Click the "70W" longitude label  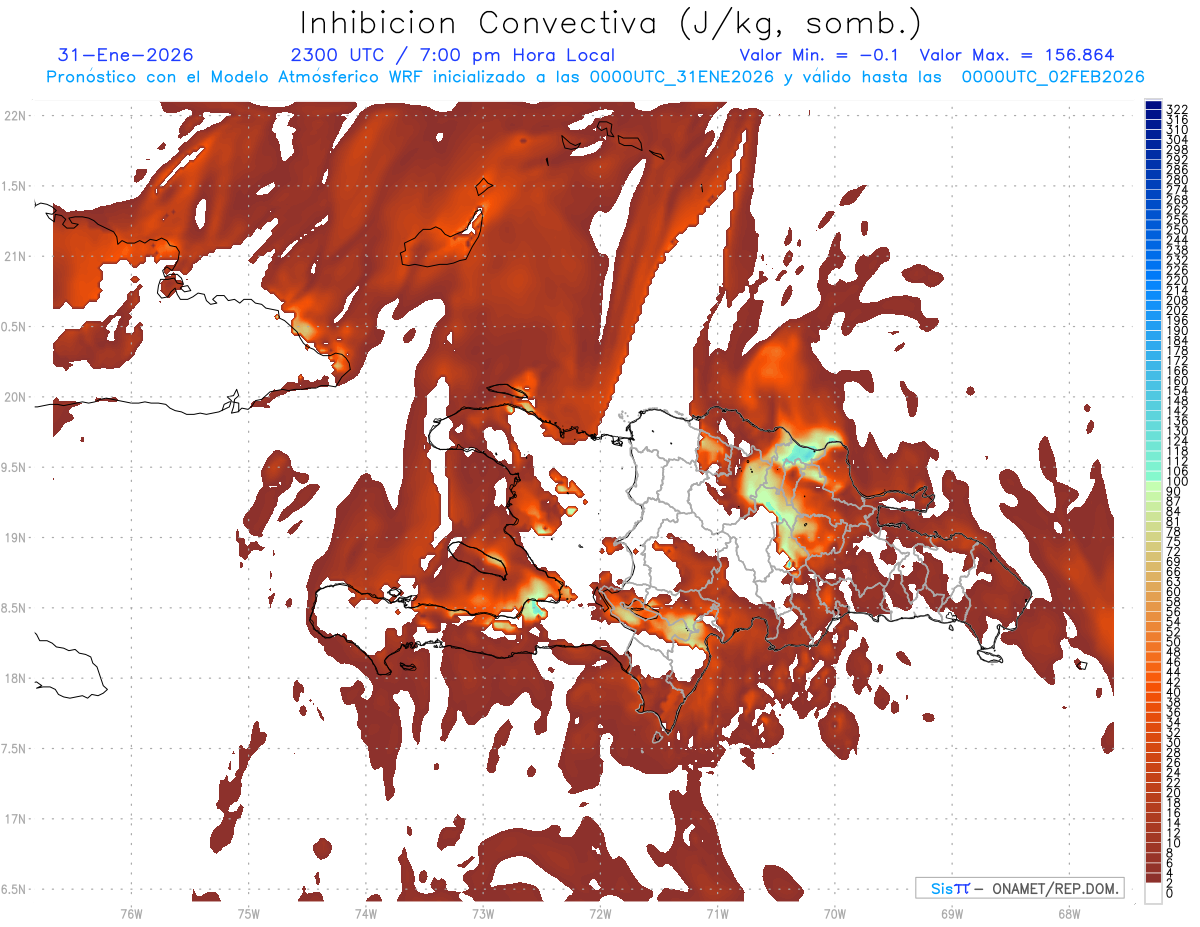(835, 913)
